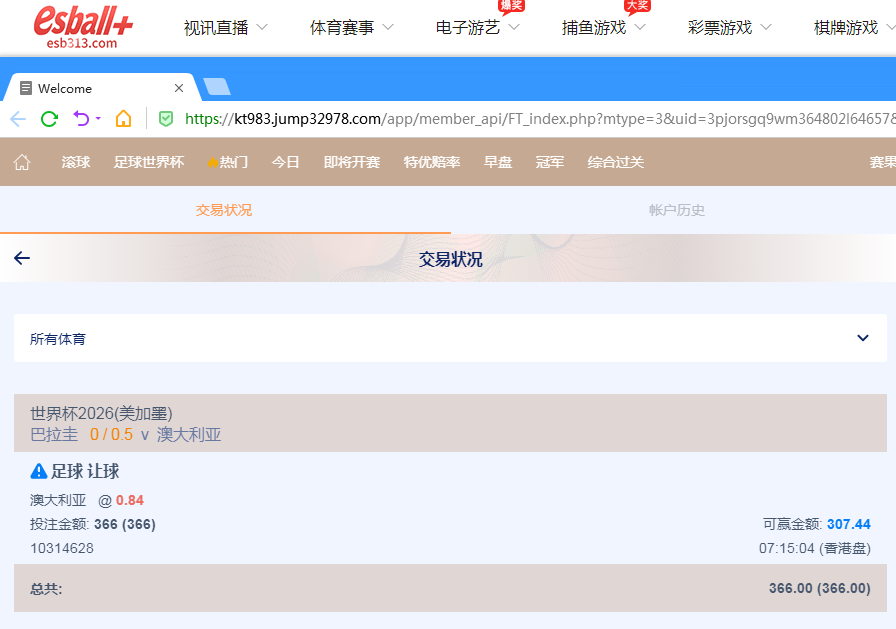Image resolution: width=896 pixels, height=629 pixels.
Task: Open the undo history small dropdown arrow
Action: tap(98, 119)
